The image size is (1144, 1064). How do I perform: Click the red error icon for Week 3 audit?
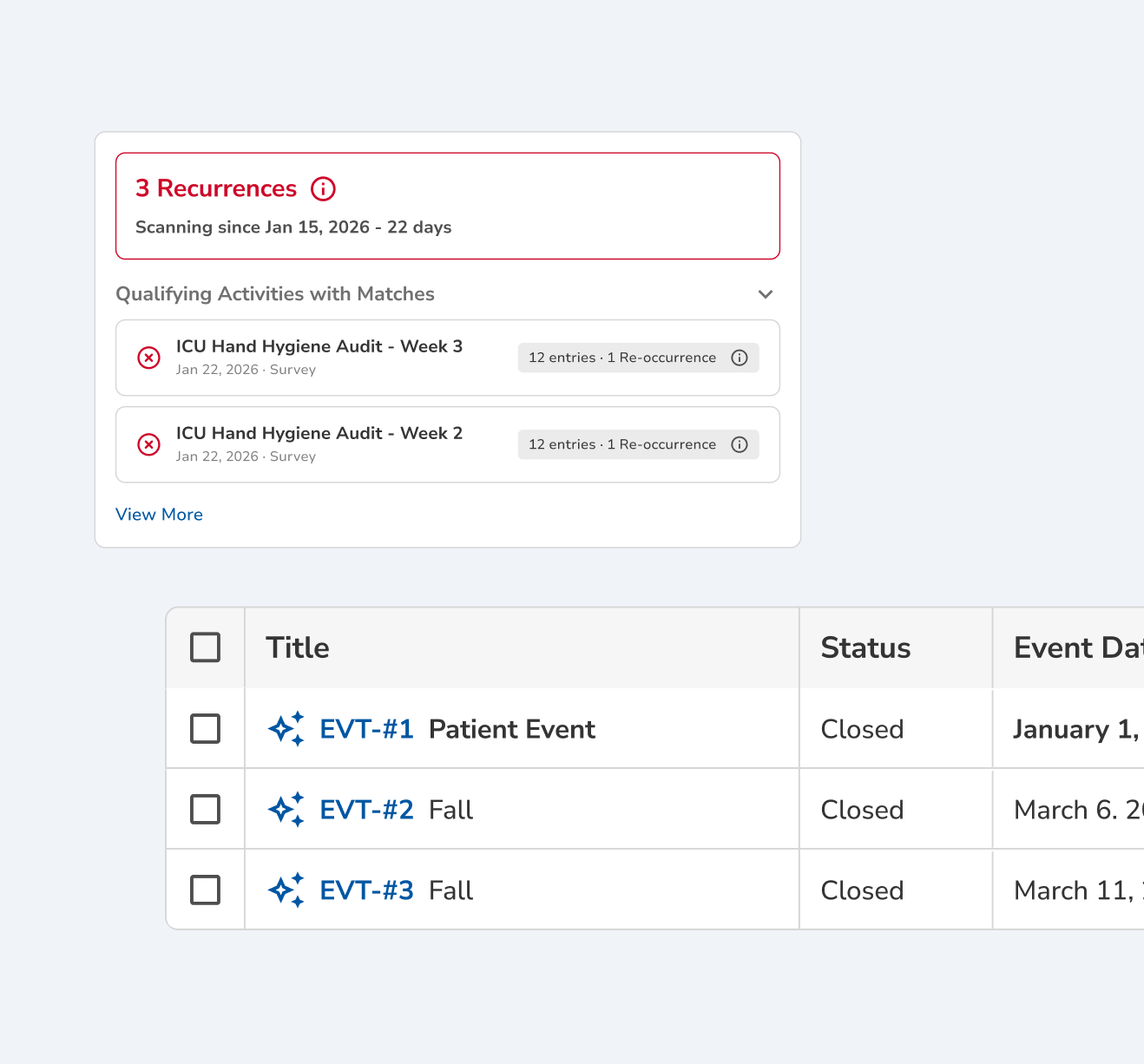(149, 358)
